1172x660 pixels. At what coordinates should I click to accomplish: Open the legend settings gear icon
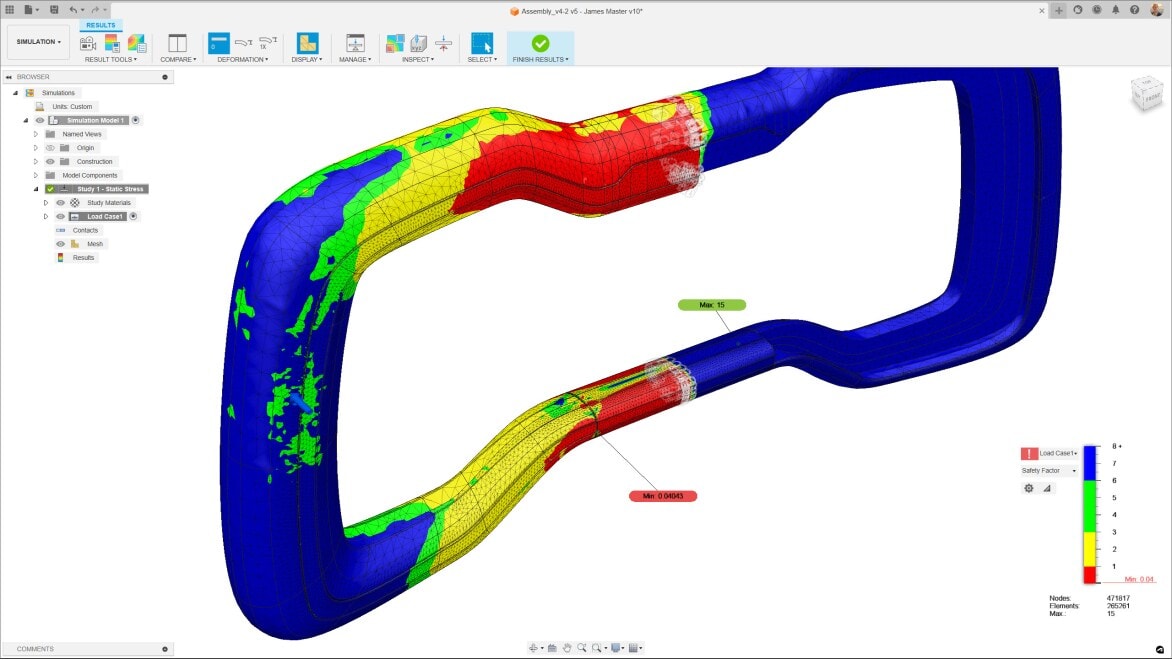click(1028, 487)
